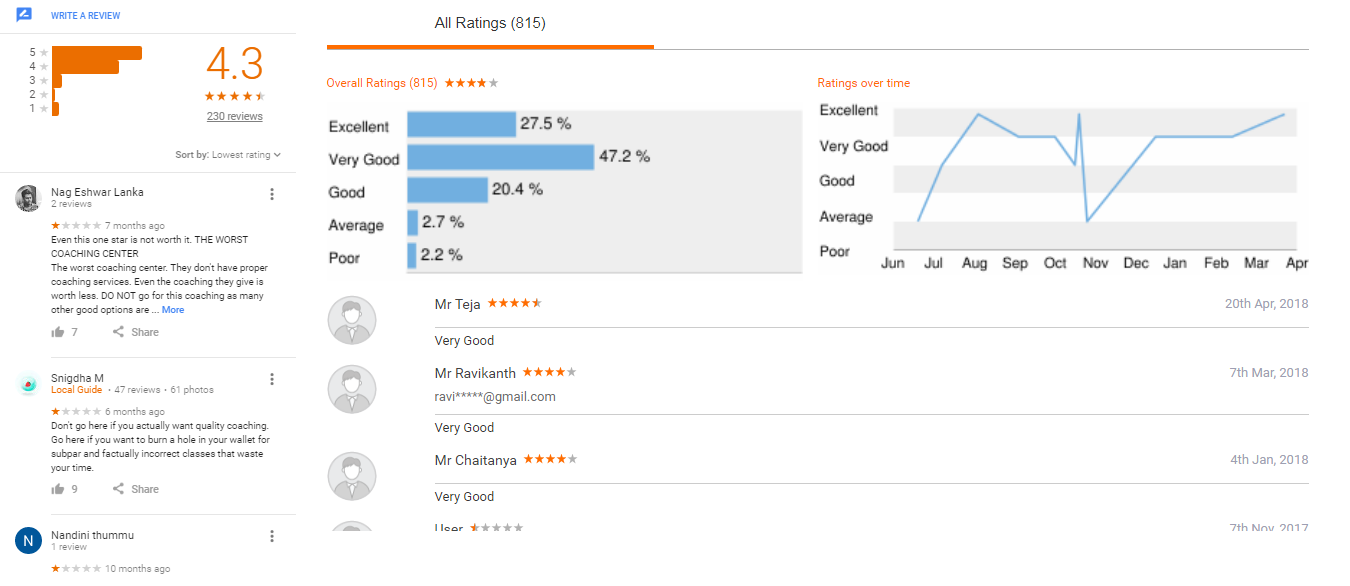This screenshot has height=586, width=1350.
Task: Click the Nandini thummu reviewer avatar
Action: [x=28, y=541]
